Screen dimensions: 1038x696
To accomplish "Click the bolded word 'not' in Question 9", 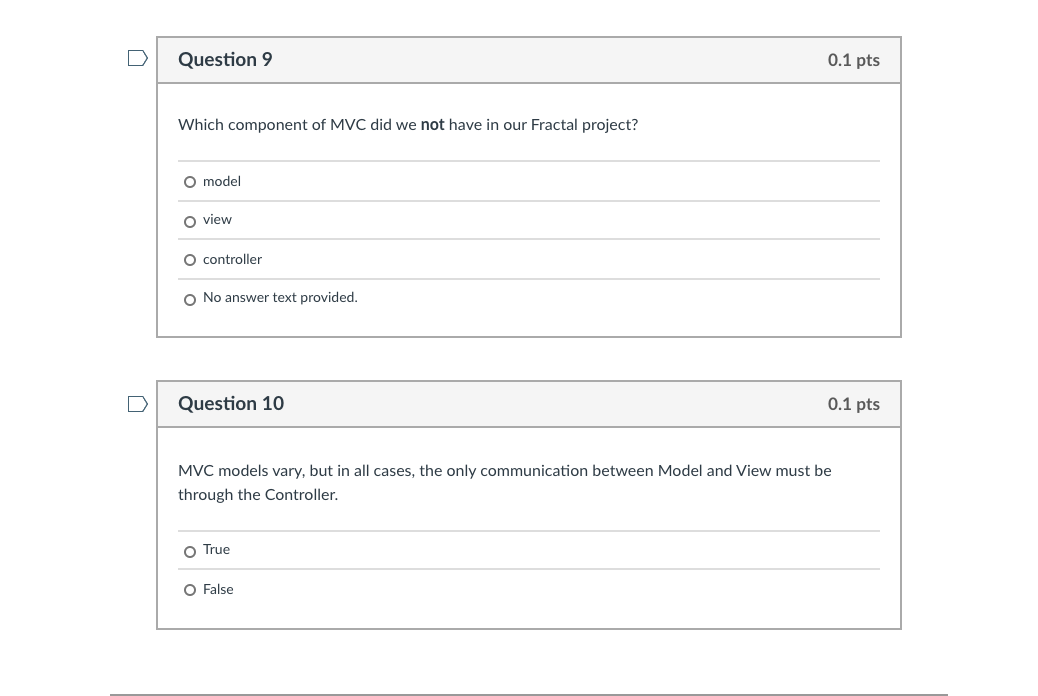I will (x=432, y=124).
